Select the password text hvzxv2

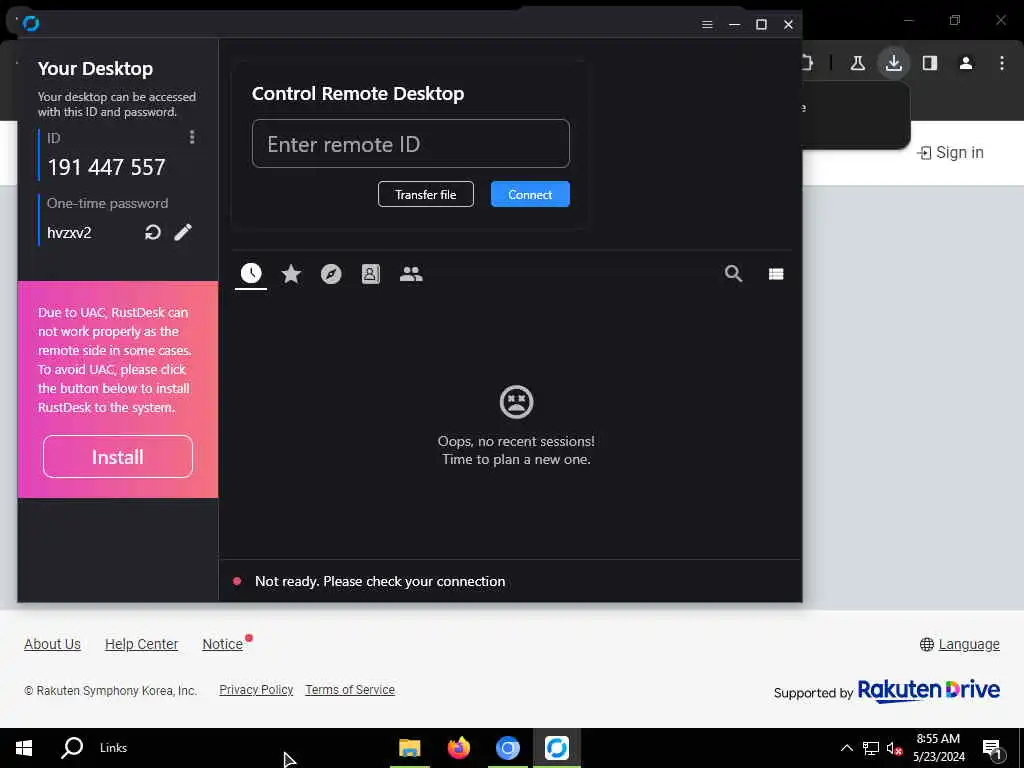pyautogui.click(x=69, y=233)
